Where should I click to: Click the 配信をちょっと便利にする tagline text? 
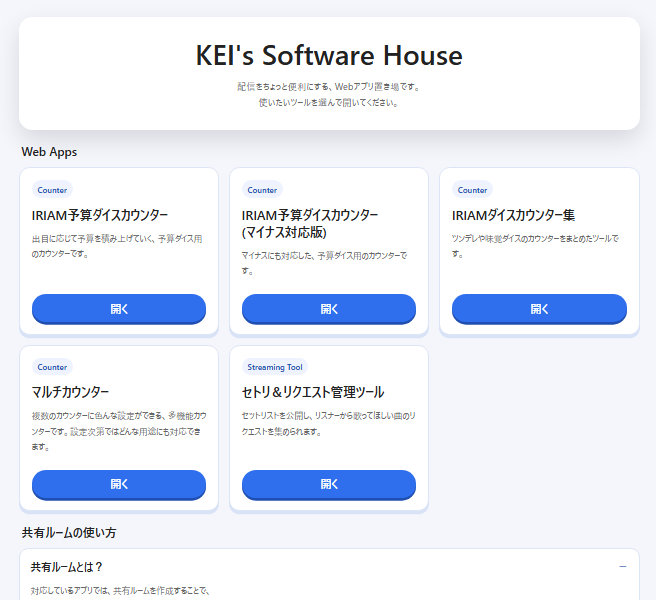click(329, 87)
